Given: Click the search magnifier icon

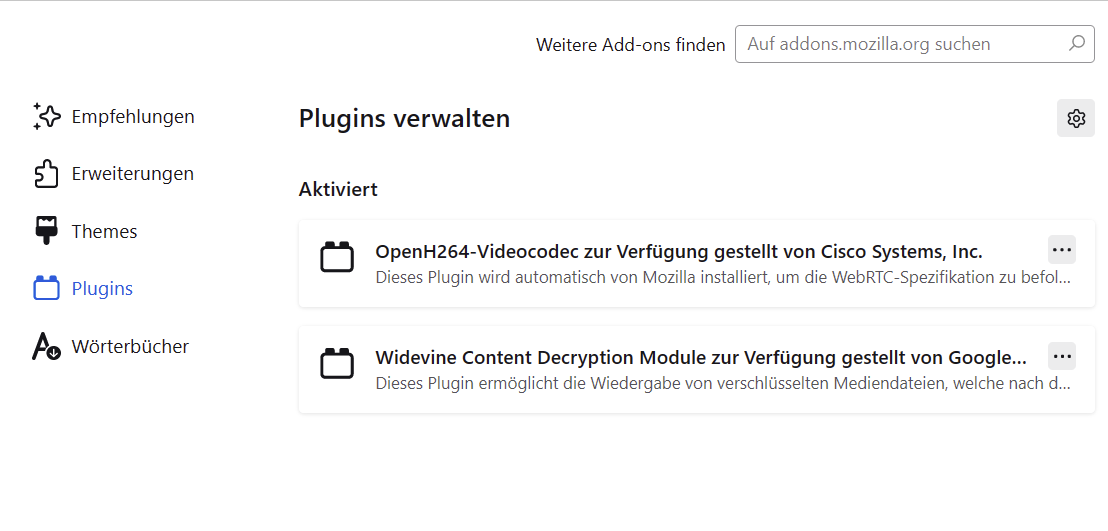Looking at the screenshot, I should [1076, 44].
